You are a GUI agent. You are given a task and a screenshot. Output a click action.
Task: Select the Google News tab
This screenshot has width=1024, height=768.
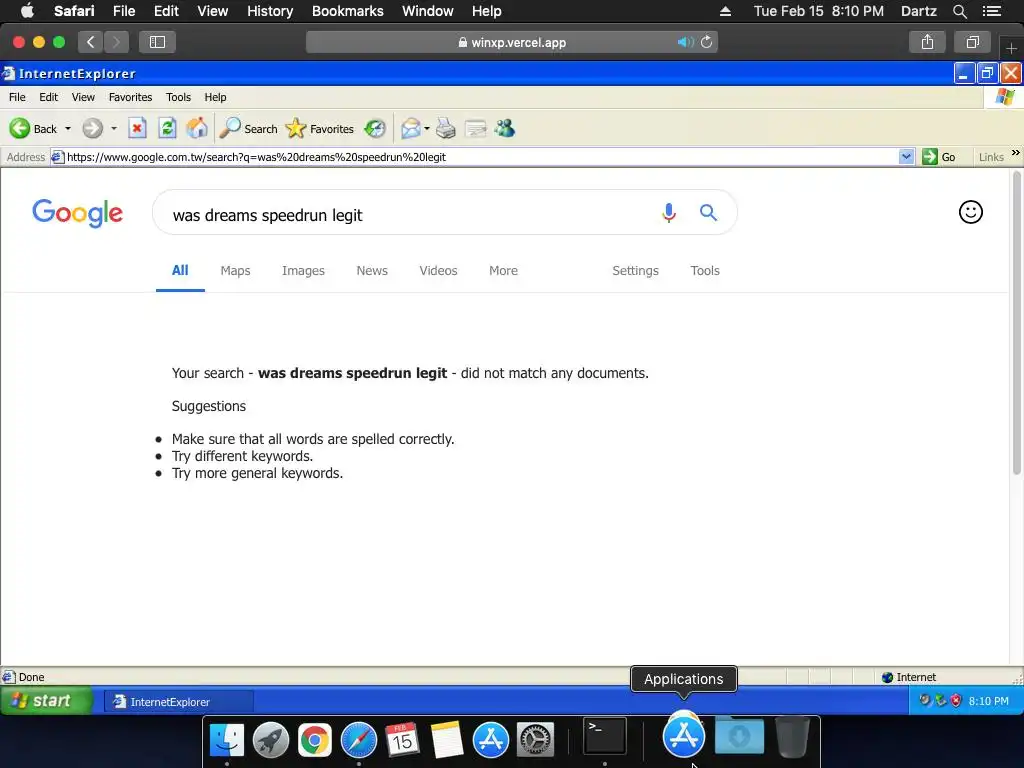[x=372, y=270]
